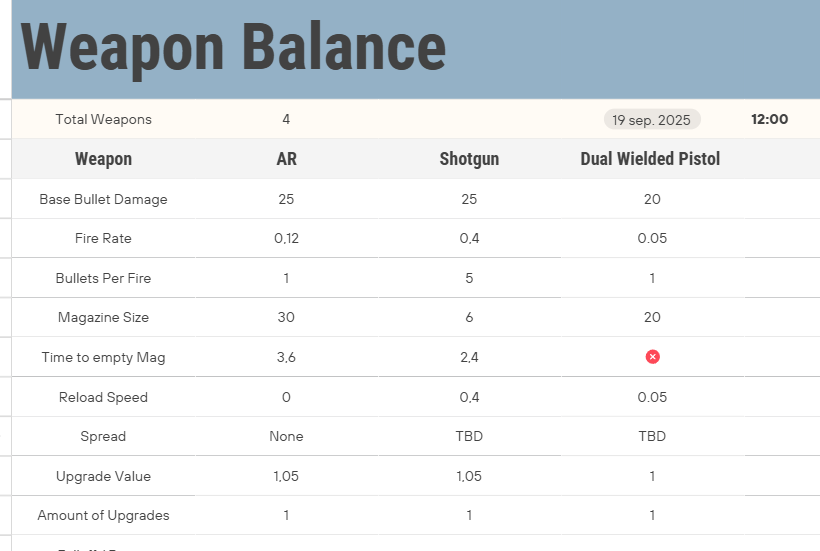Click the Amount of Upgrades row label
This screenshot has height=551, width=820.
(x=103, y=516)
